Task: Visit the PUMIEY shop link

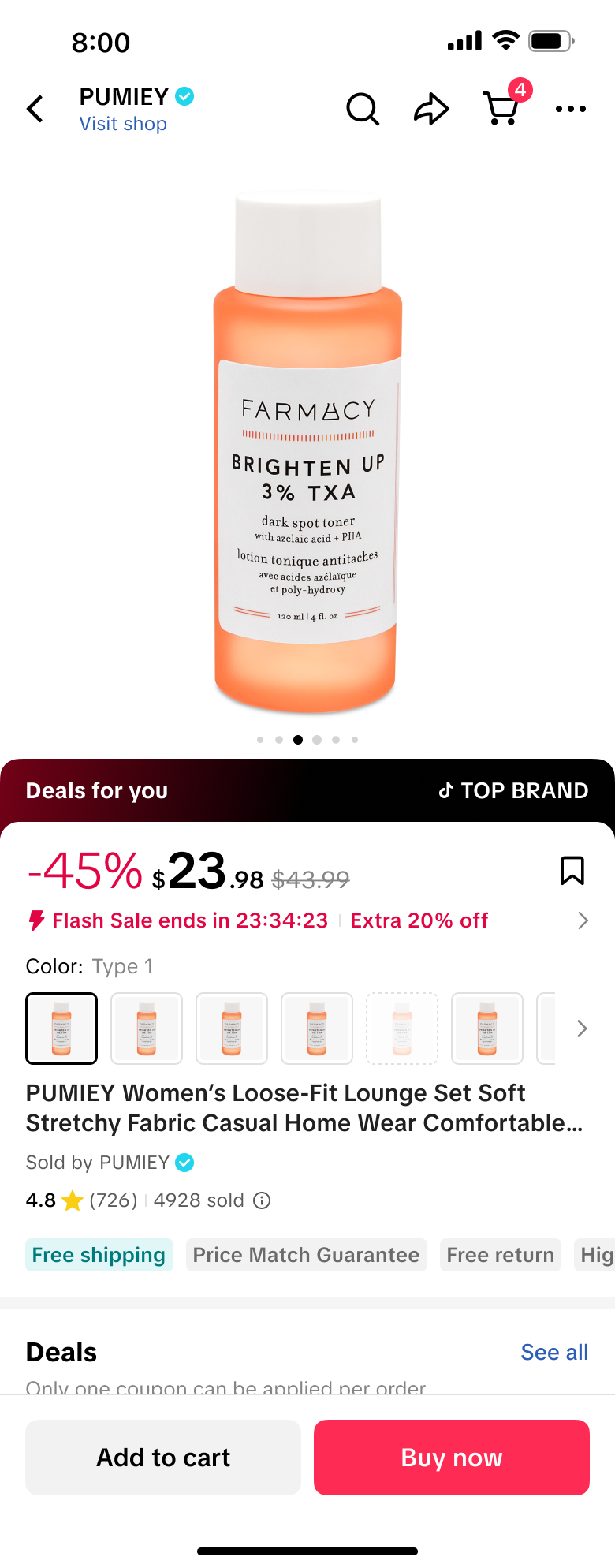Action: click(123, 124)
